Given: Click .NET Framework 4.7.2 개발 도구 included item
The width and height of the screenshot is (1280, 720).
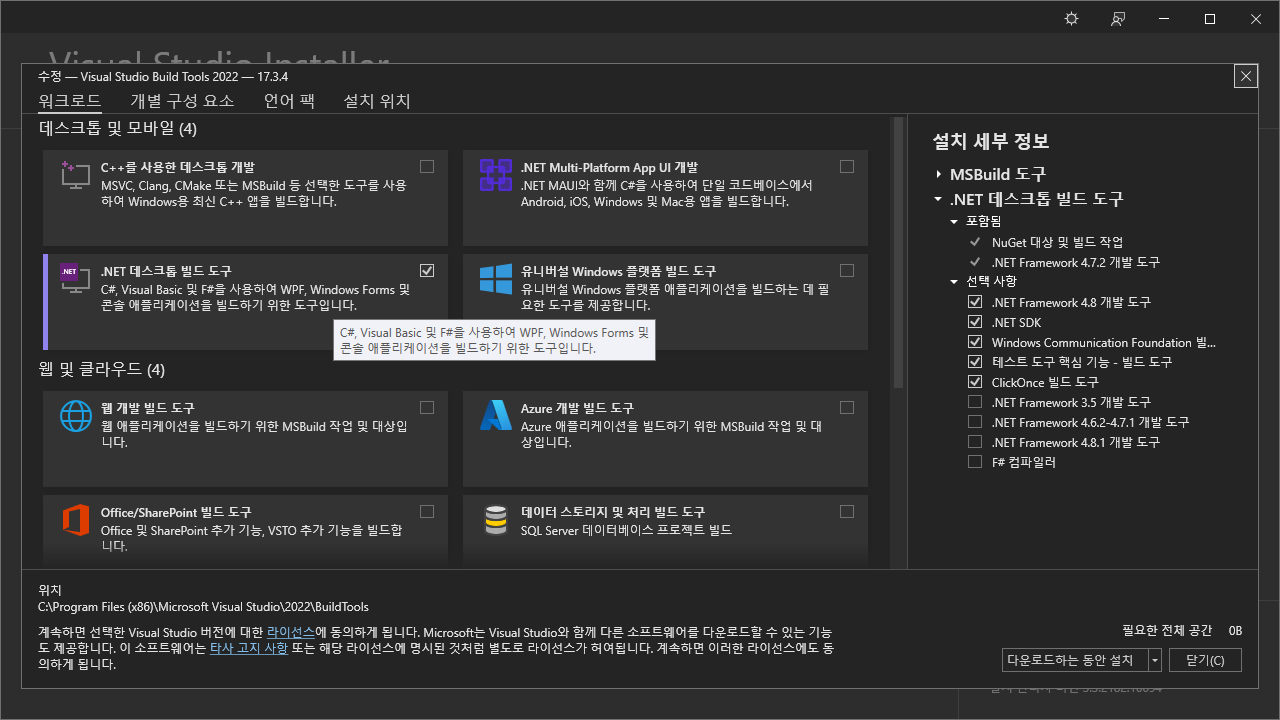Looking at the screenshot, I should [1075, 262].
